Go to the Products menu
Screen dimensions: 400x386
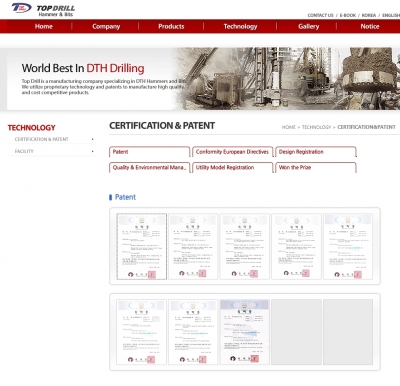point(171,26)
